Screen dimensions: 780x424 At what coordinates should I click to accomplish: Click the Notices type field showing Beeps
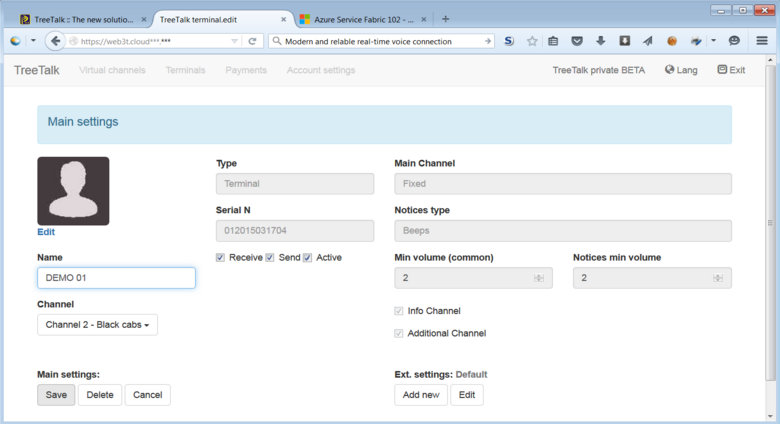pos(563,231)
